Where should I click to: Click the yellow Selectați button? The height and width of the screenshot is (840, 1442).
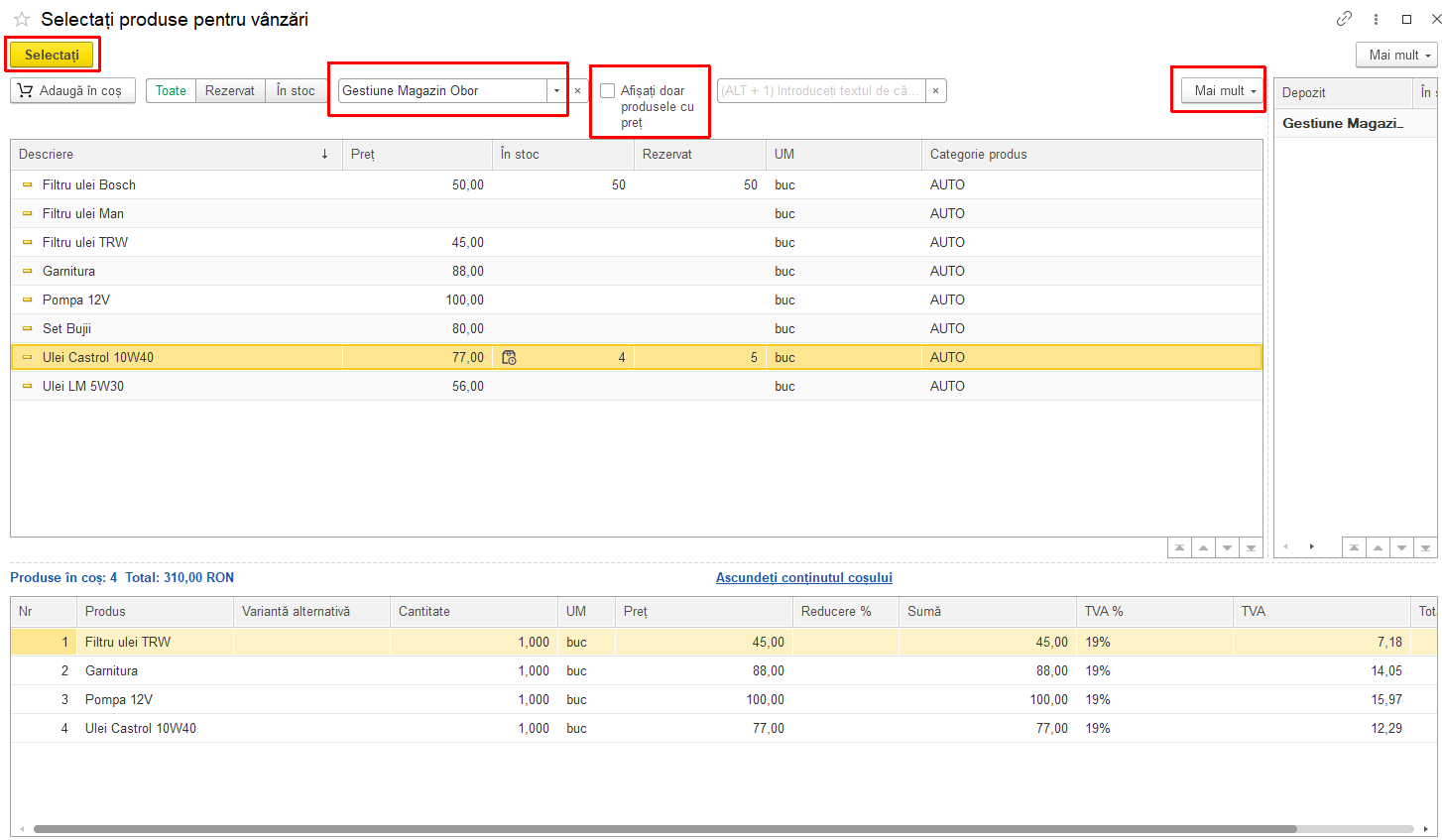pyautogui.click(x=52, y=55)
